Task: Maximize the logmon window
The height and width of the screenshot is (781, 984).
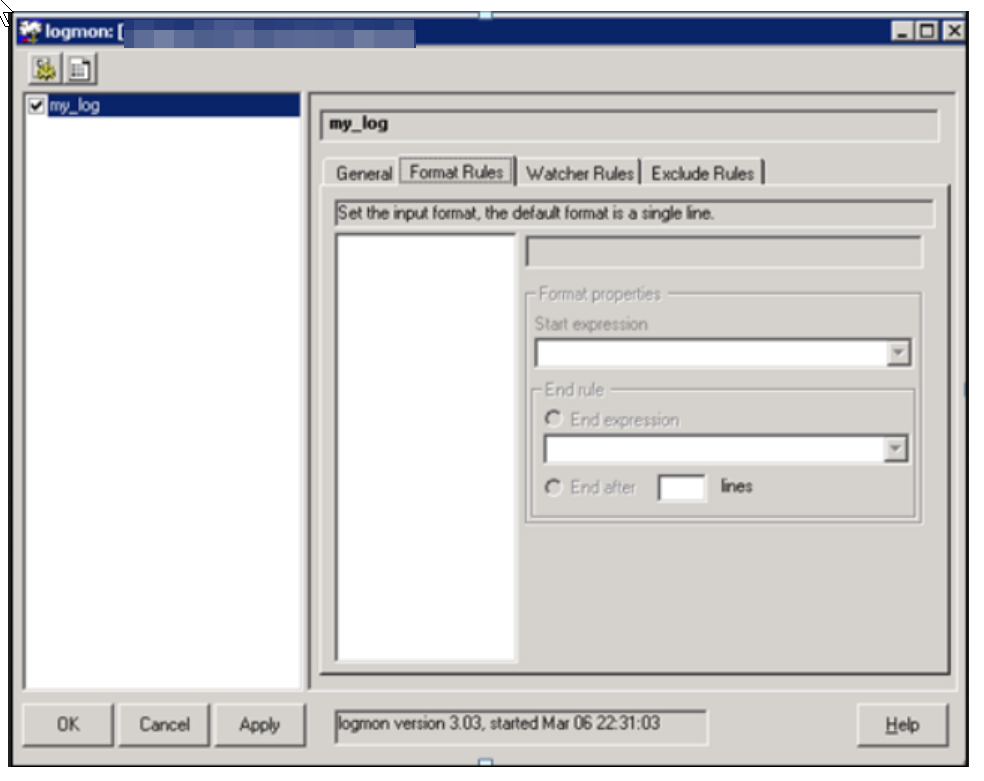Action: click(x=927, y=31)
